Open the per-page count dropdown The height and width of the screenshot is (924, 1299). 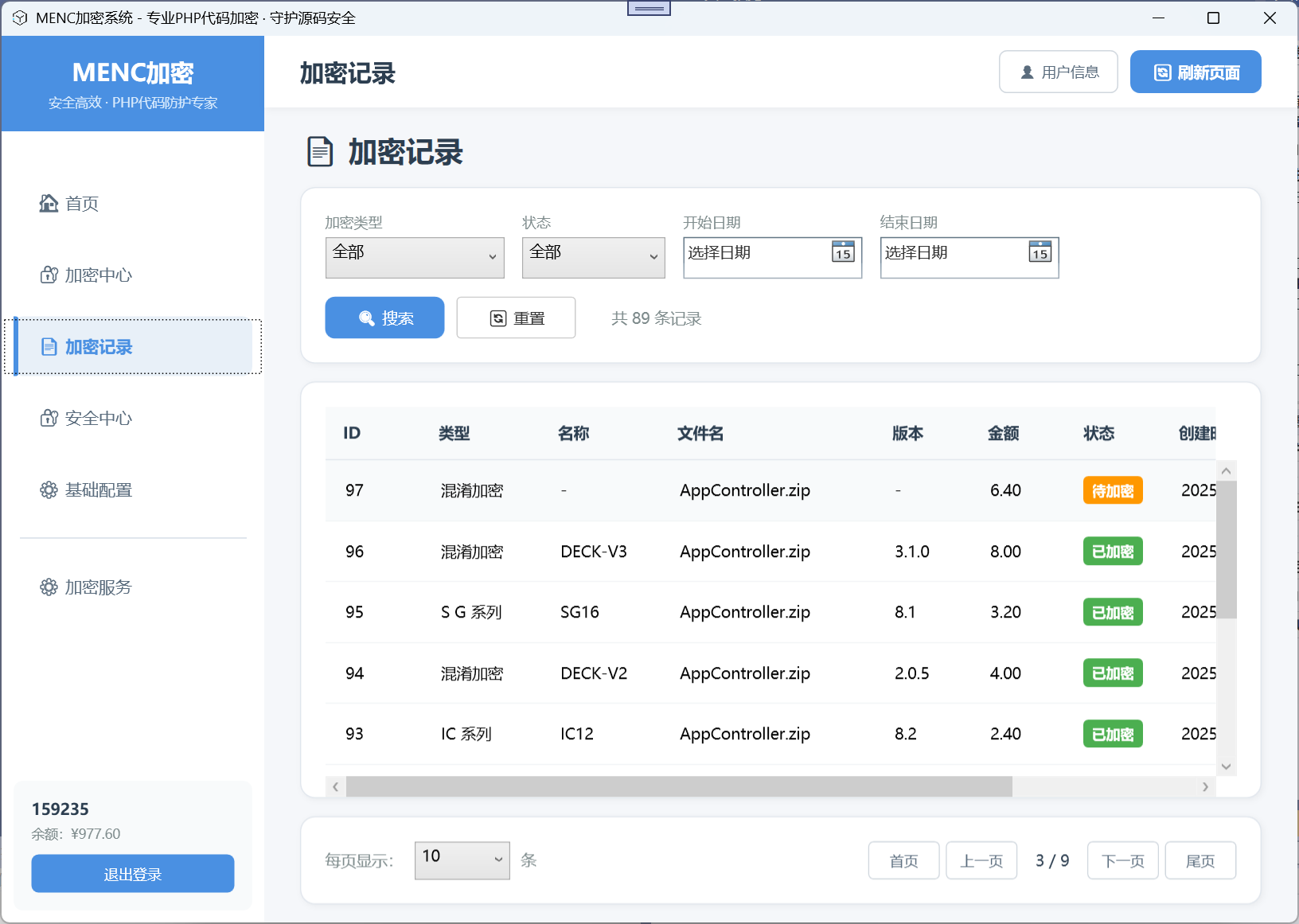[x=462, y=860]
